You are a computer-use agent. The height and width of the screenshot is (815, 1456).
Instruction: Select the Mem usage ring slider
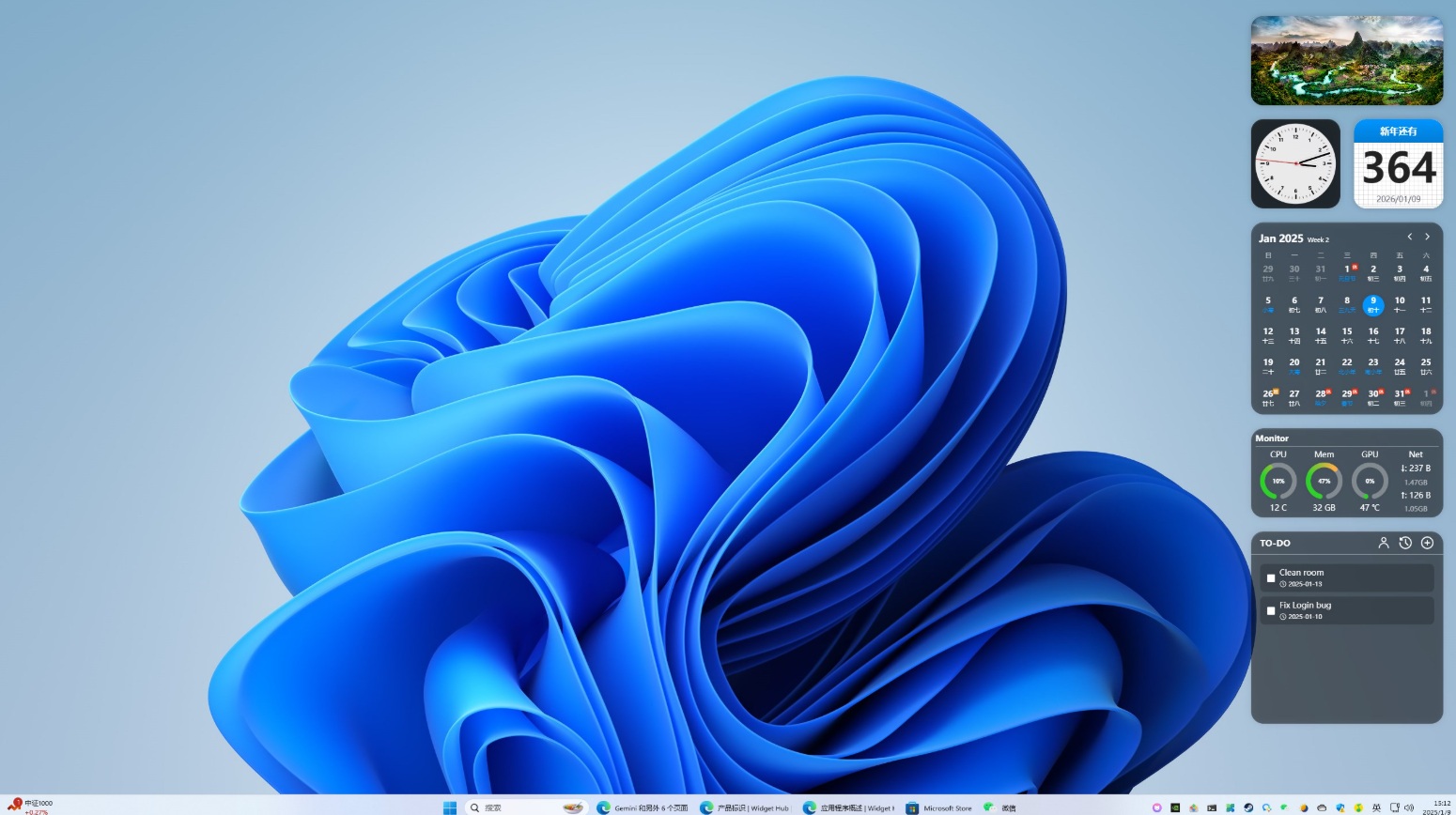click(1324, 482)
